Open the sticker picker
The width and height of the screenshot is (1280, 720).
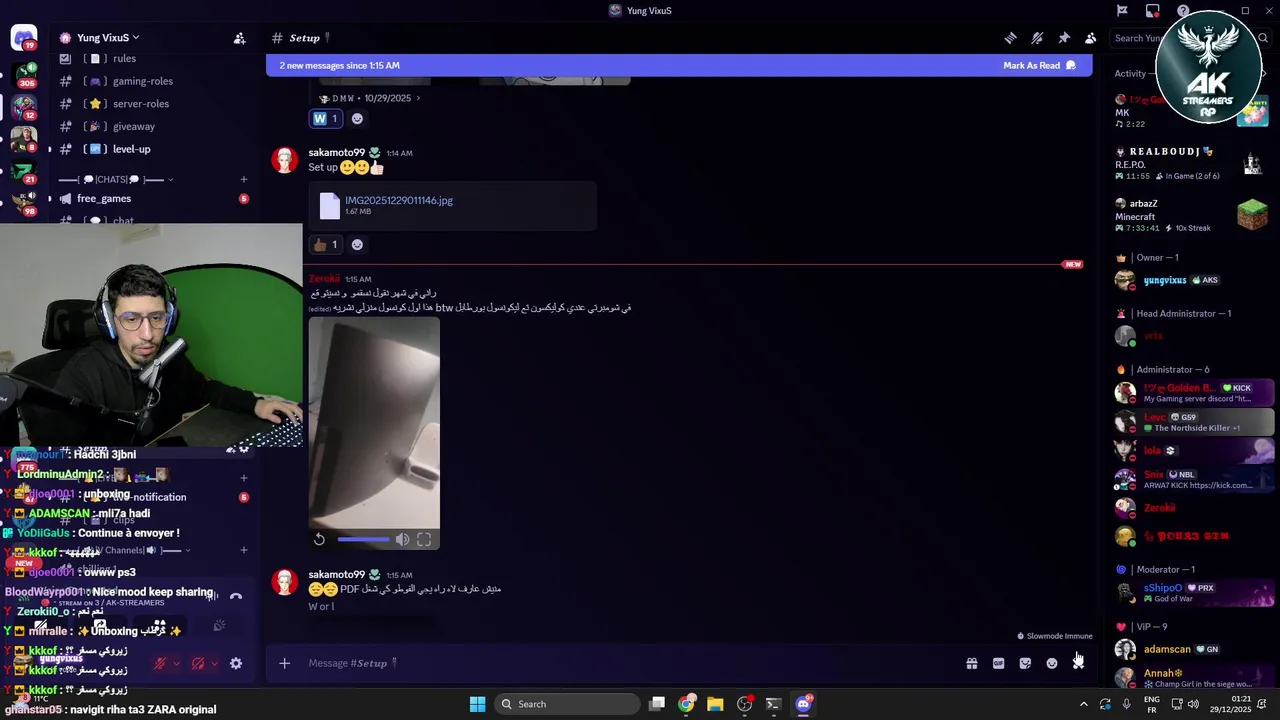click(x=1025, y=663)
